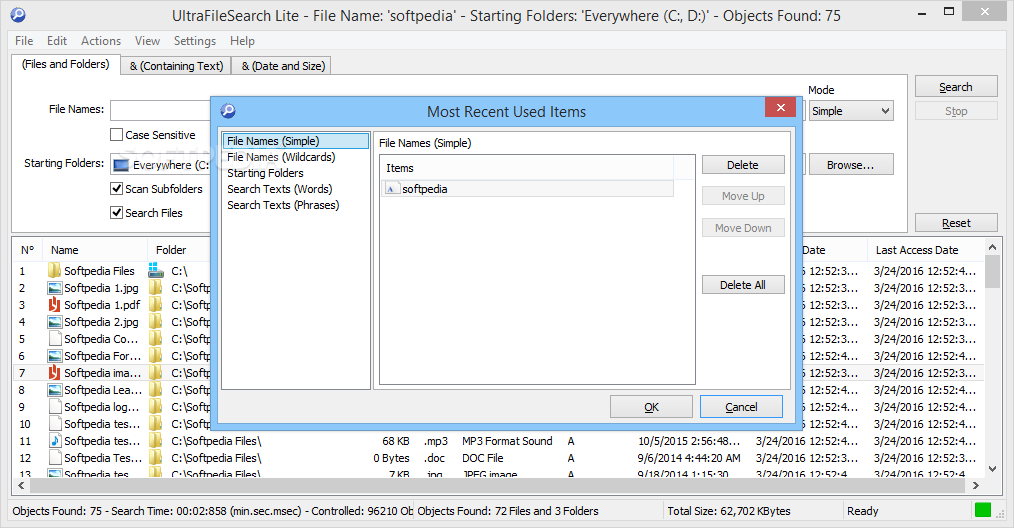Click results vertical scrollbar down arrow

(x=993, y=469)
